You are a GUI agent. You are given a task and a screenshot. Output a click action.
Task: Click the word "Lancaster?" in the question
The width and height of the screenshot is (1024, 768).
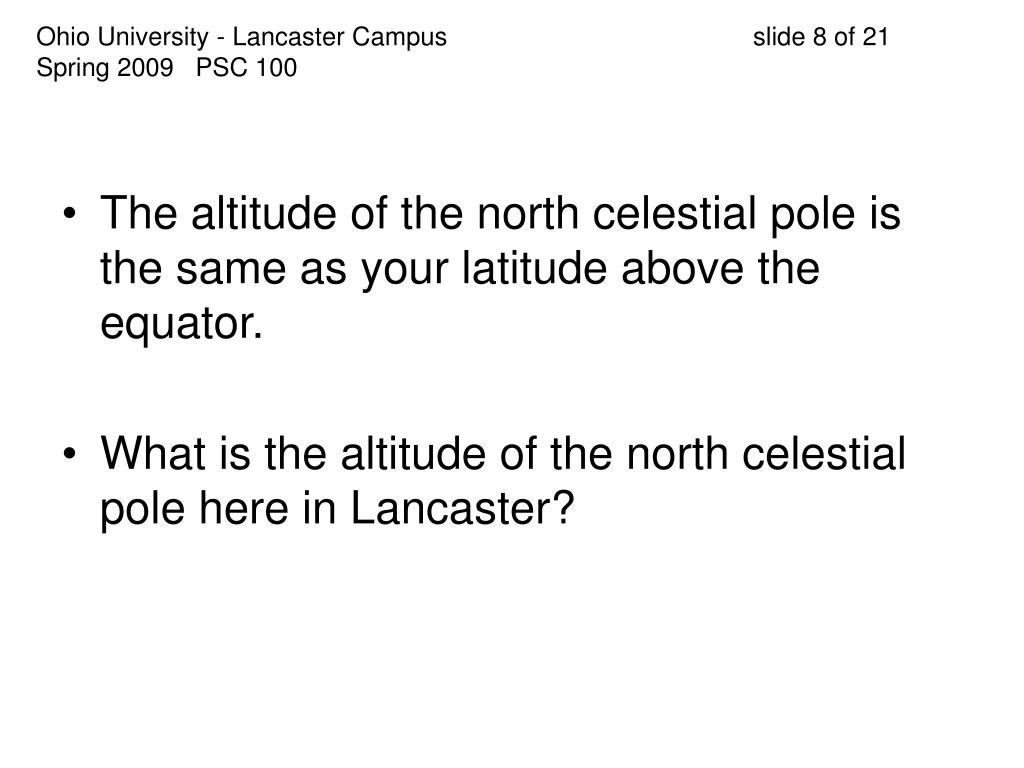point(462,508)
